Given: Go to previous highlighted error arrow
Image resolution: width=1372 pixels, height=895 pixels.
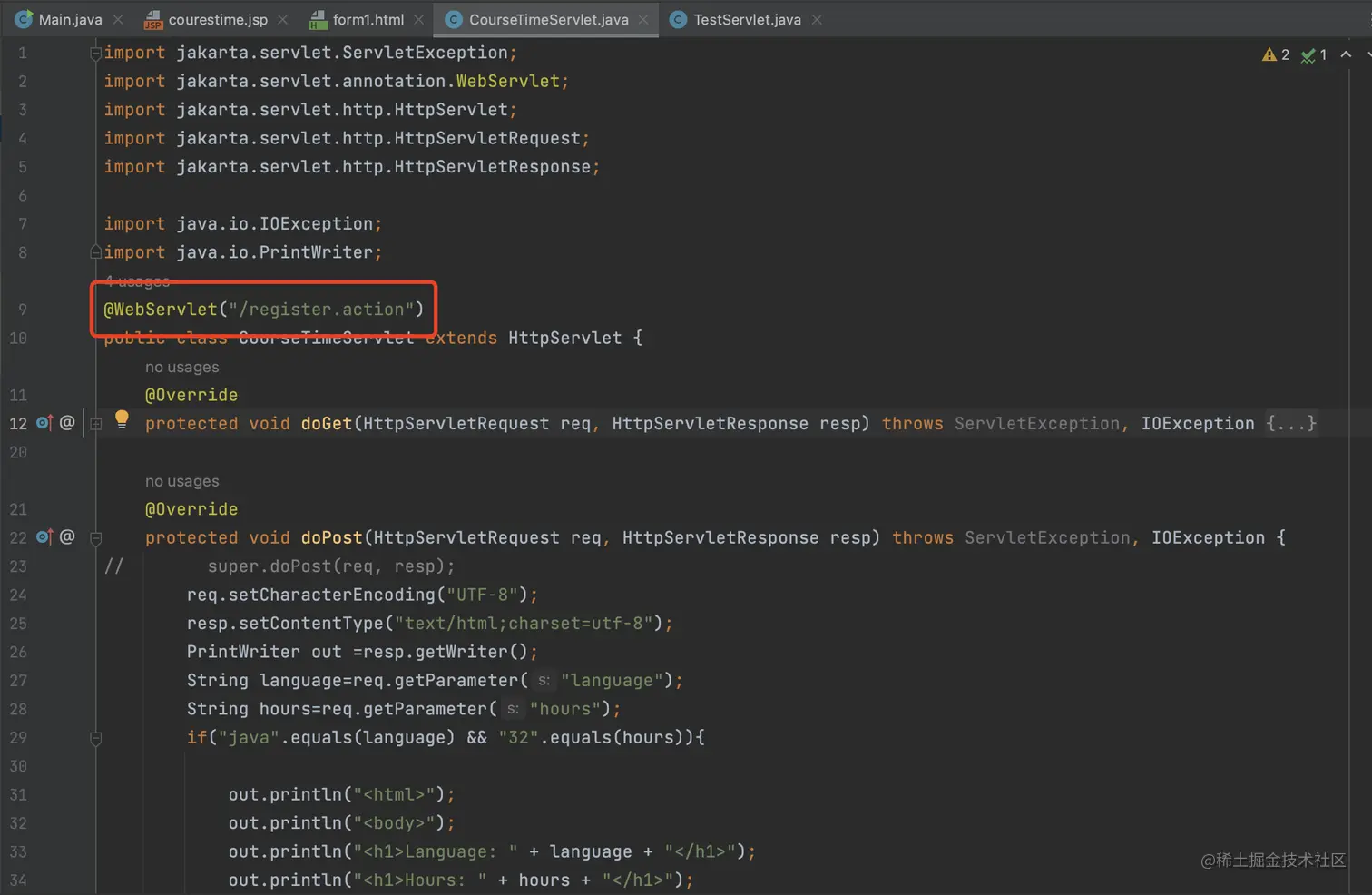Looking at the screenshot, I should pyautogui.click(x=1347, y=54).
